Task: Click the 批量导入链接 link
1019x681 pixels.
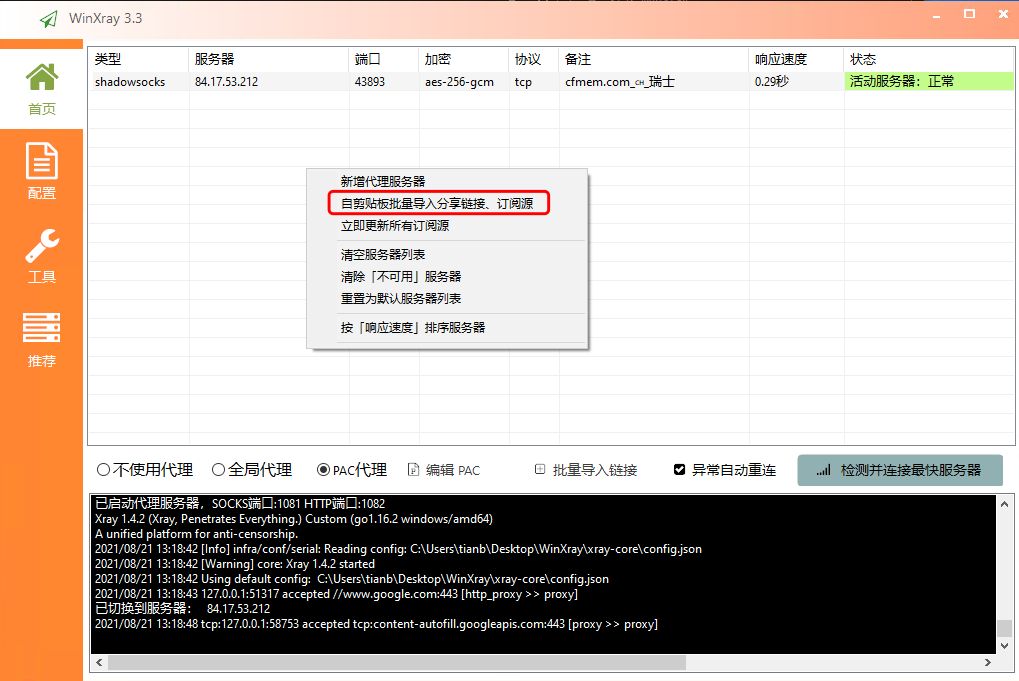Action: tap(595, 470)
